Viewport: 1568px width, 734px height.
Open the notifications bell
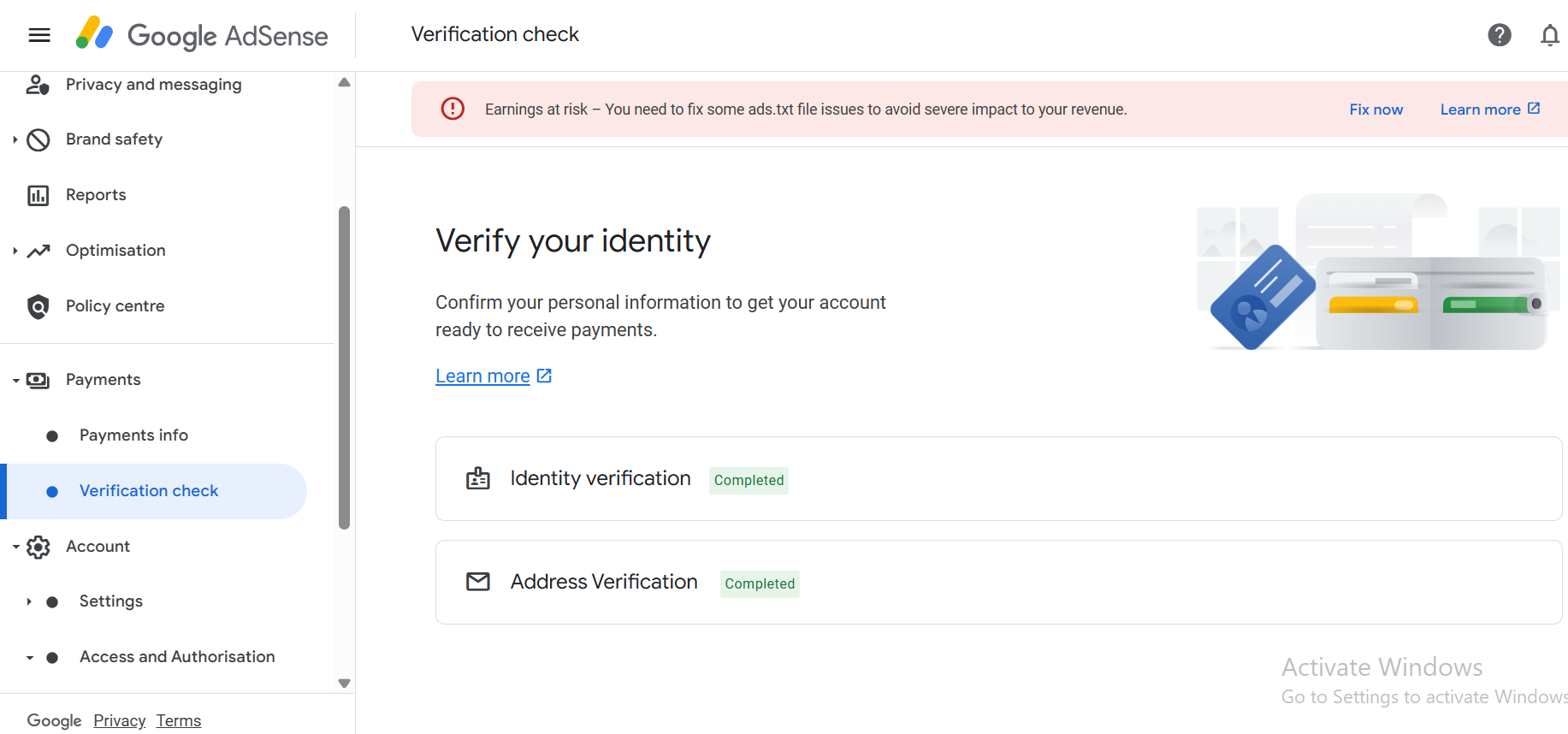point(1549,35)
